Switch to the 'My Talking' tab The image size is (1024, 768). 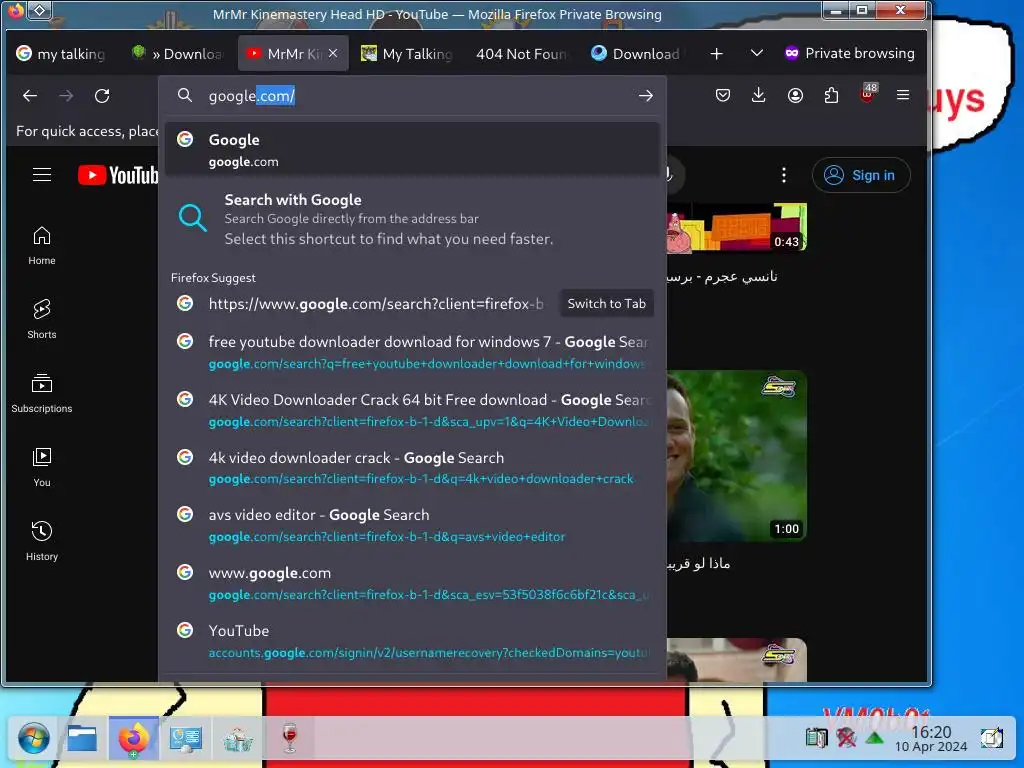point(407,54)
